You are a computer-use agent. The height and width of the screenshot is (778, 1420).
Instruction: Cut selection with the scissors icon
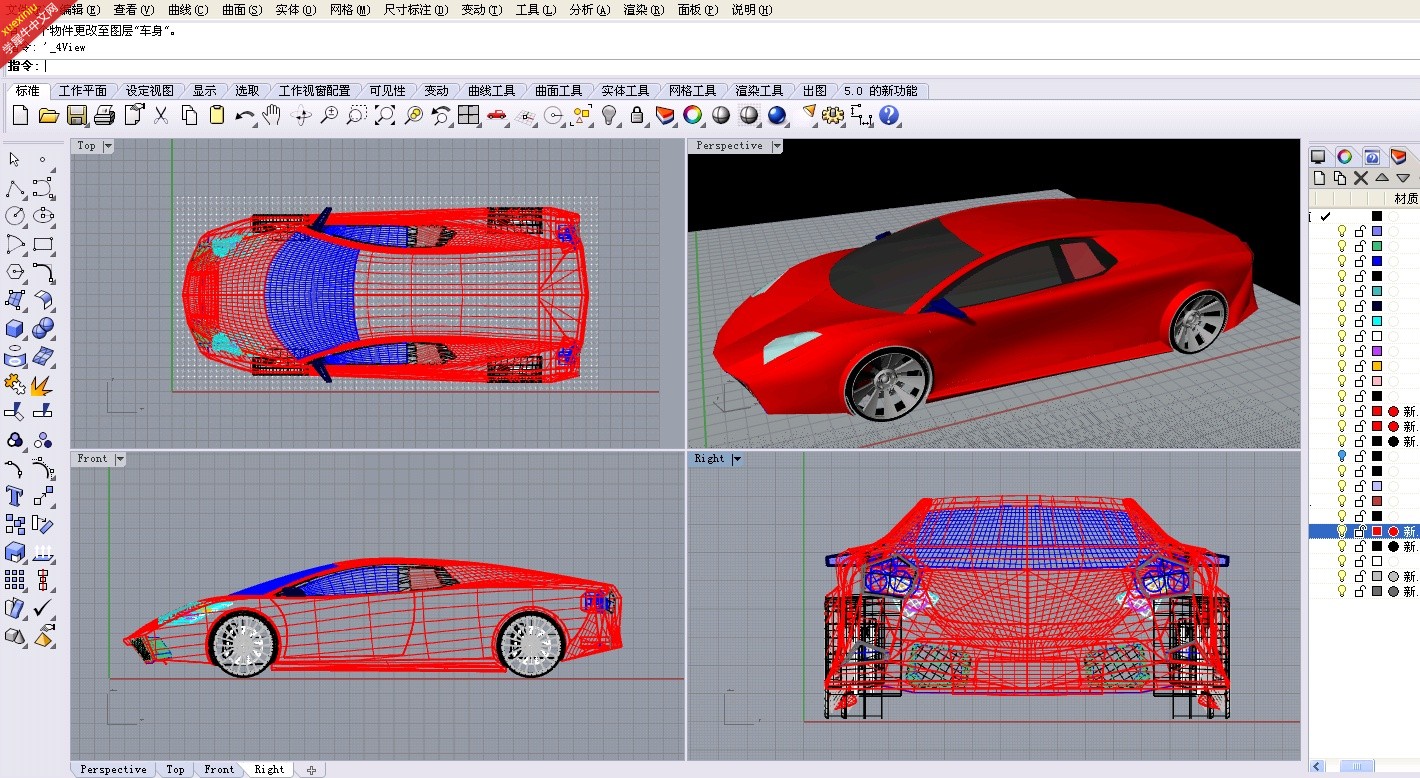(x=161, y=116)
